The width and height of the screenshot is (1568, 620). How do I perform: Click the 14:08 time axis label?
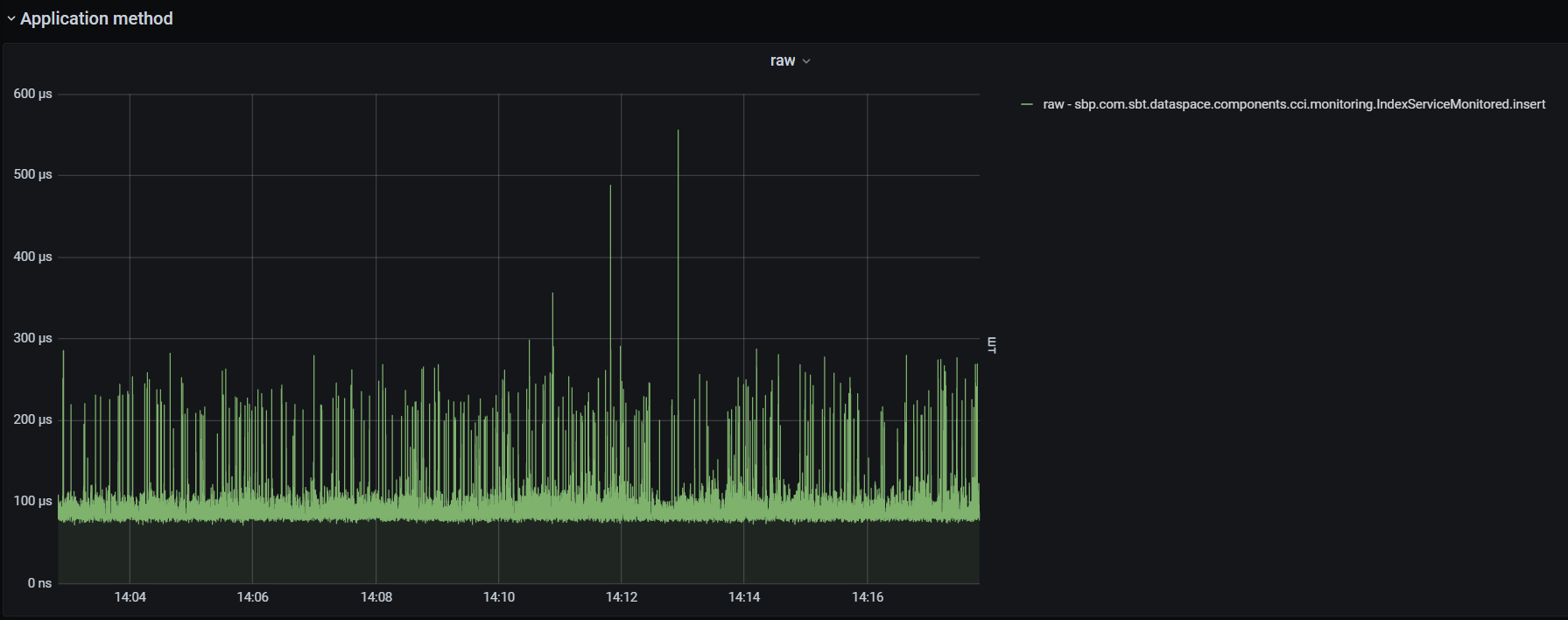coord(376,597)
